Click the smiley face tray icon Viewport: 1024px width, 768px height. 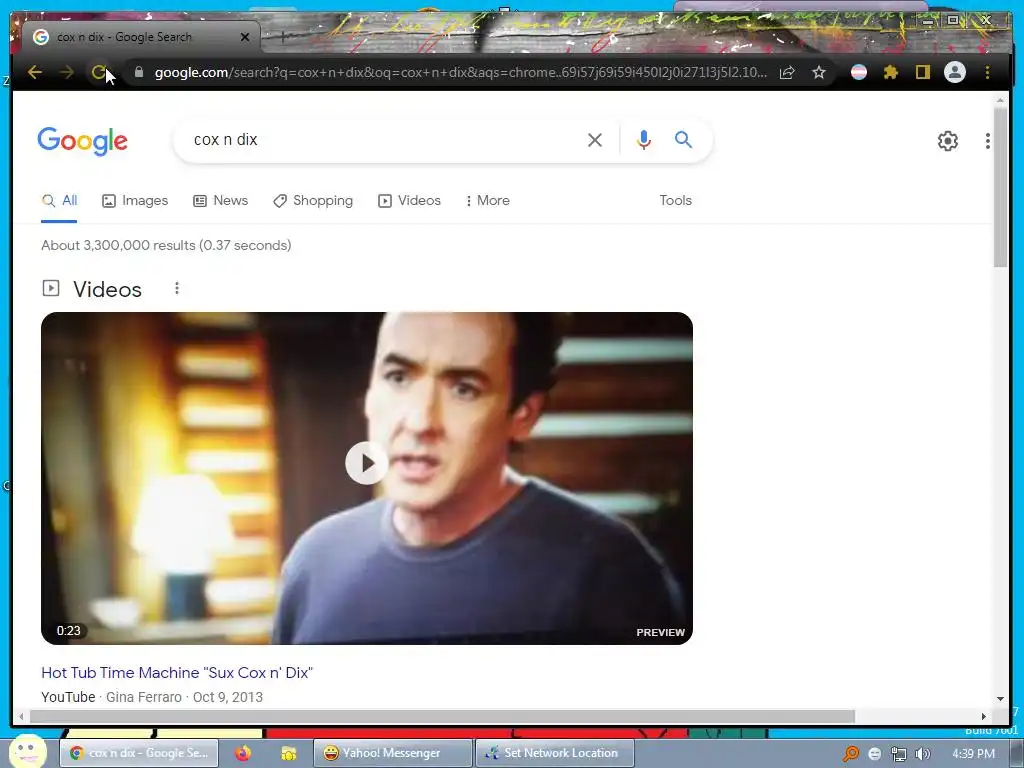pyautogui.click(x=874, y=754)
